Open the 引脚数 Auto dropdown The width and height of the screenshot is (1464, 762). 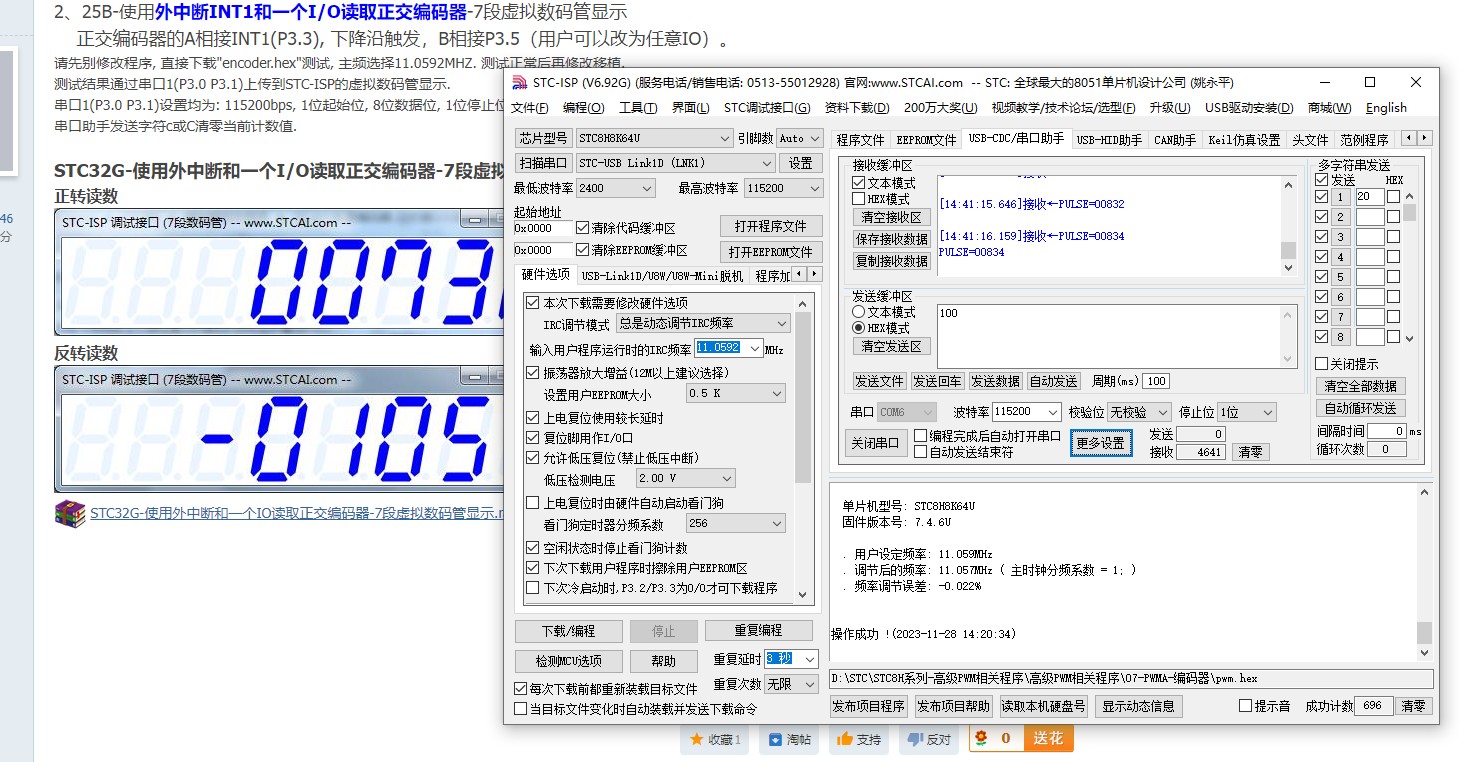tap(800, 138)
